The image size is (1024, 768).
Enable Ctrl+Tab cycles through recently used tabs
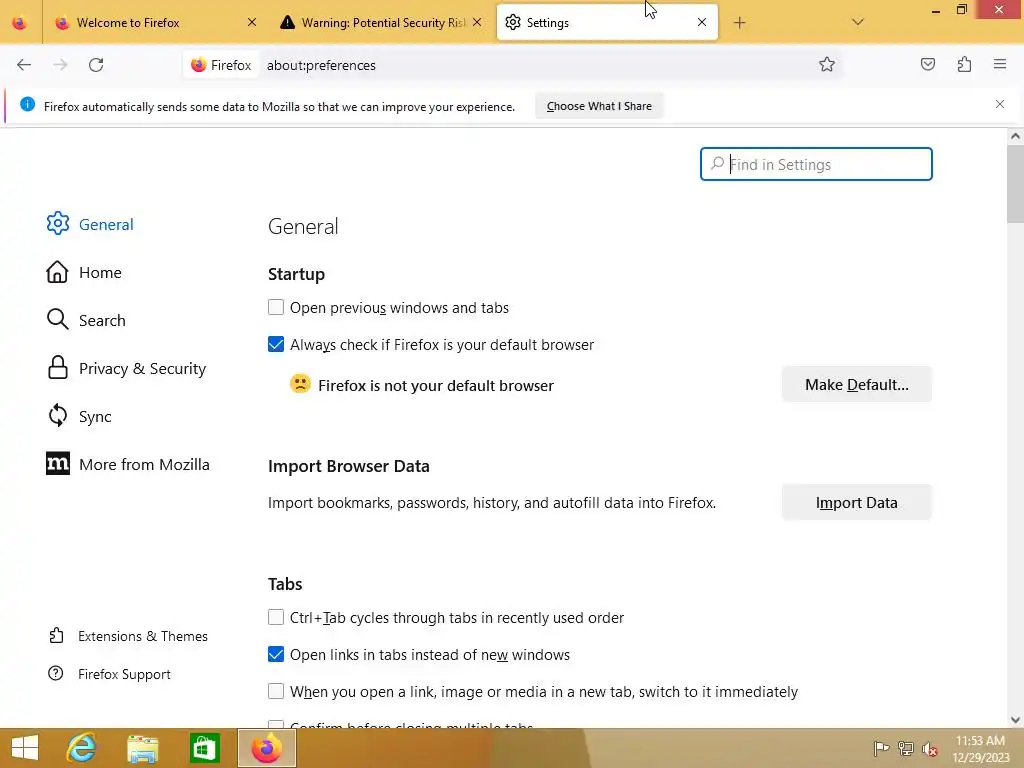276,617
